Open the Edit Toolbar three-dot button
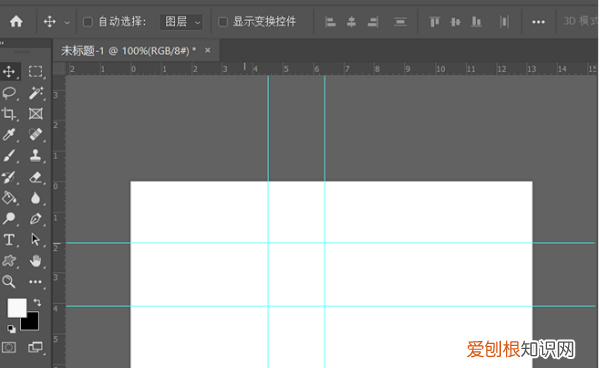This screenshot has height=368, width=600. (36, 282)
